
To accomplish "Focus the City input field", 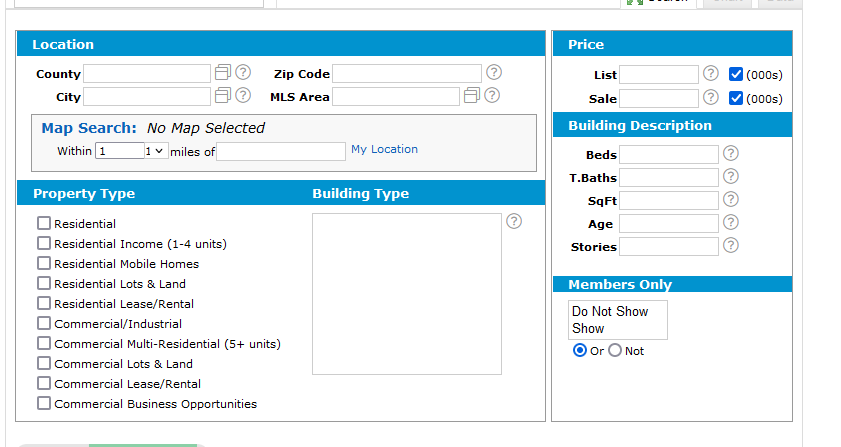I will [147, 97].
